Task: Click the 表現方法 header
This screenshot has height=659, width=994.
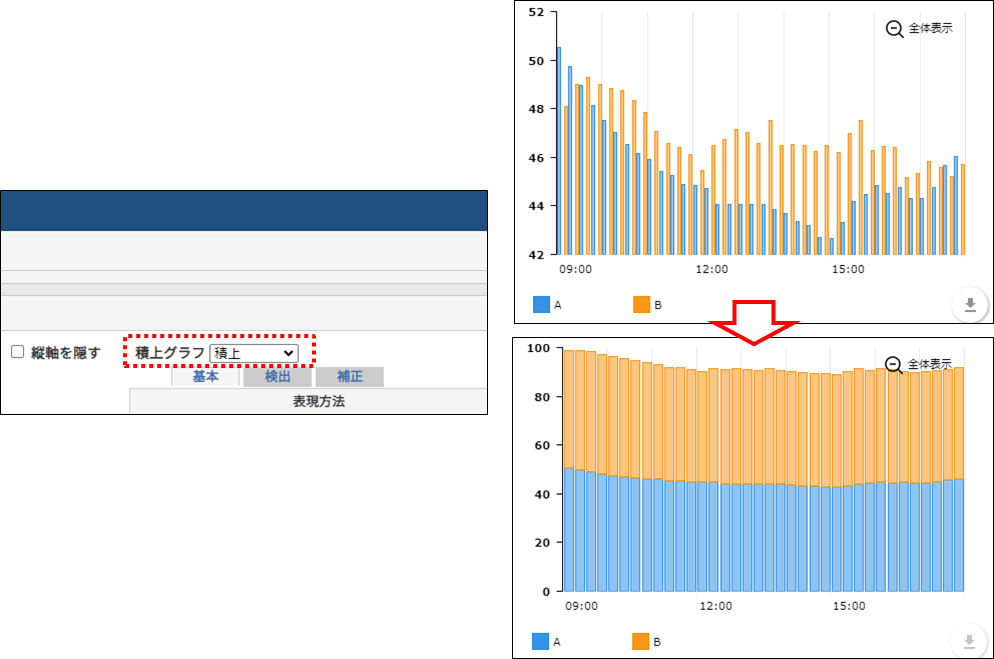Action: click(x=319, y=401)
